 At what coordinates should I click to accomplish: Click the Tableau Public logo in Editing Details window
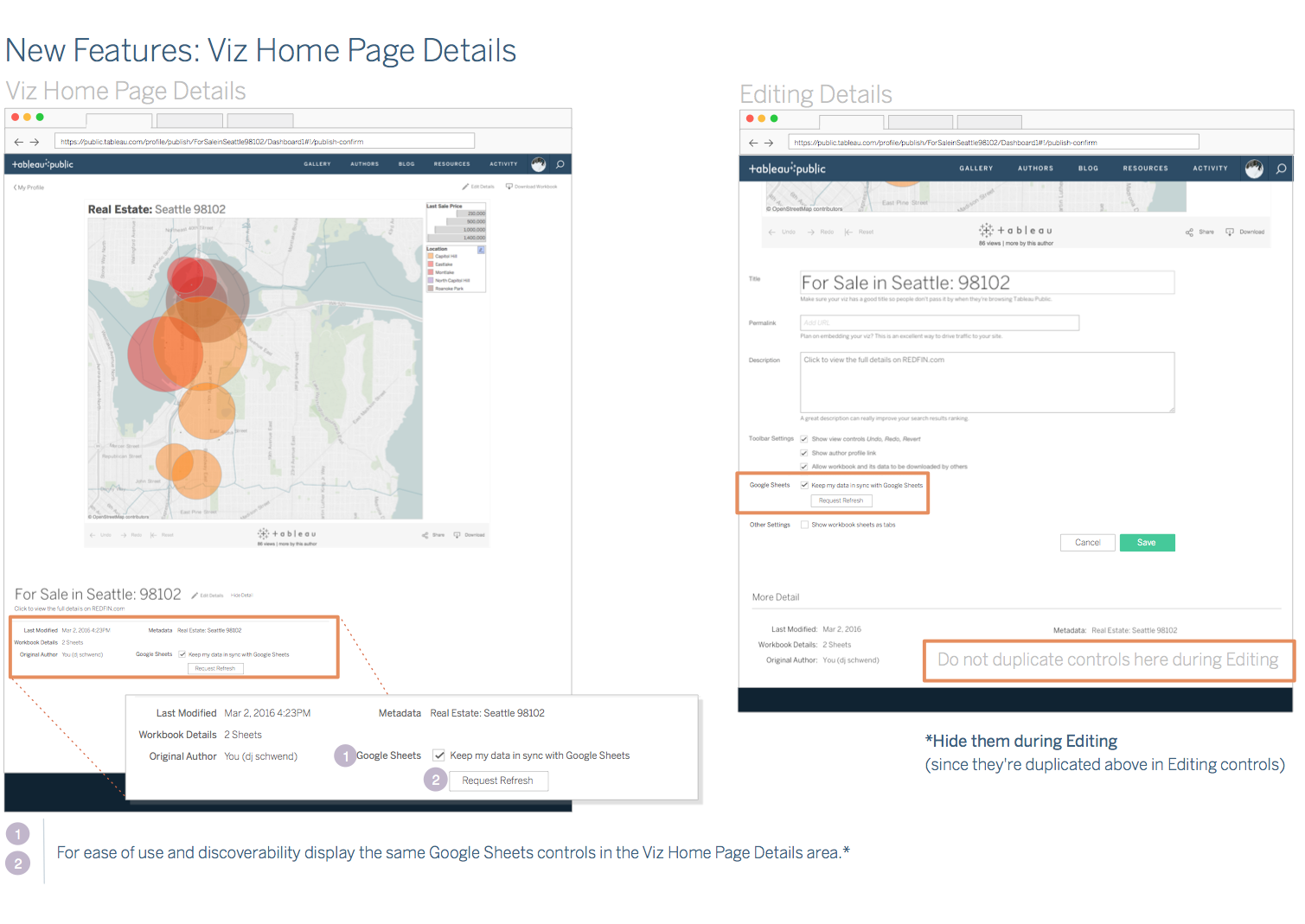(x=787, y=169)
